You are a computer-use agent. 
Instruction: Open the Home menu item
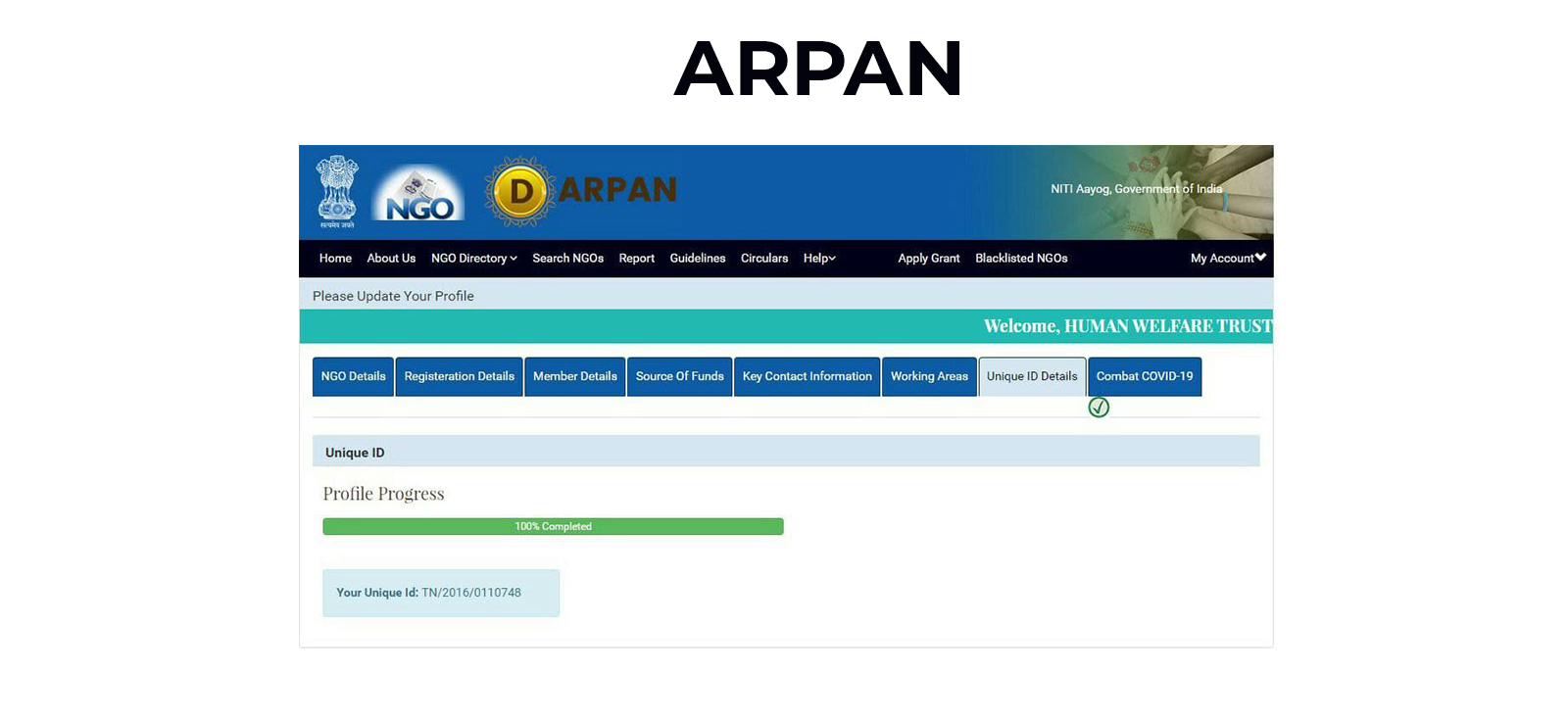tap(335, 259)
